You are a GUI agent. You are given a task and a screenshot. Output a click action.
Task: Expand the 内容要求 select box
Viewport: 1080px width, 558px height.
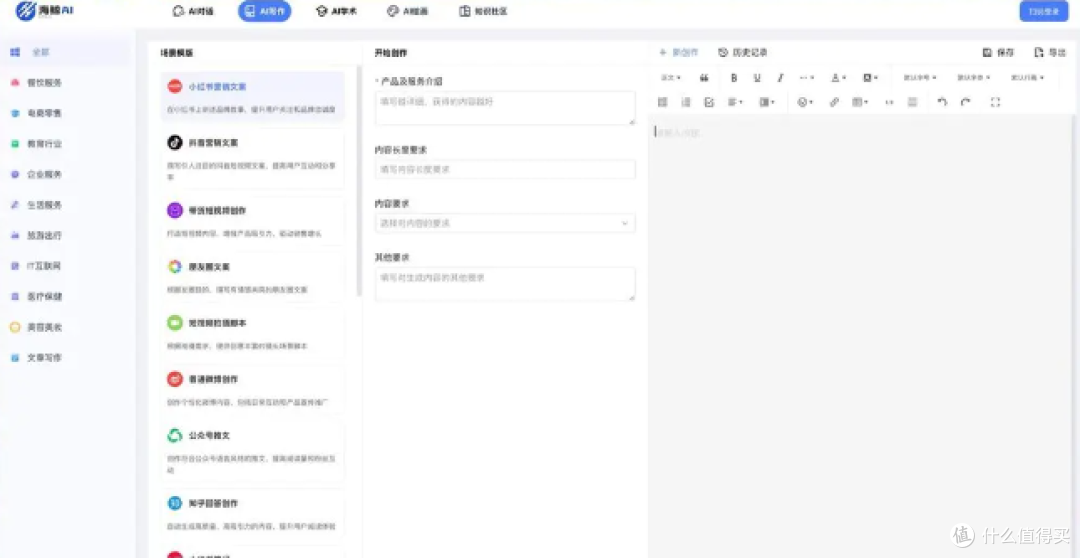[x=505, y=223]
